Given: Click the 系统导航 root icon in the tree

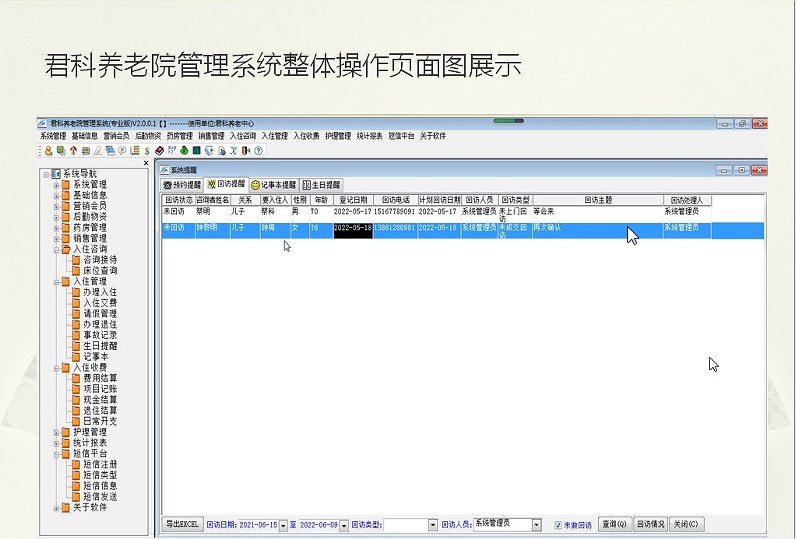Looking at the screenshot, I should point(56,174).
